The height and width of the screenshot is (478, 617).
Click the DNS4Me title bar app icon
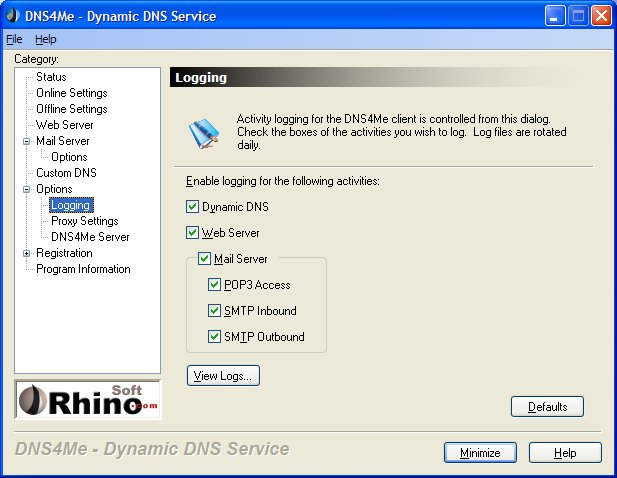tap(13, 16)
